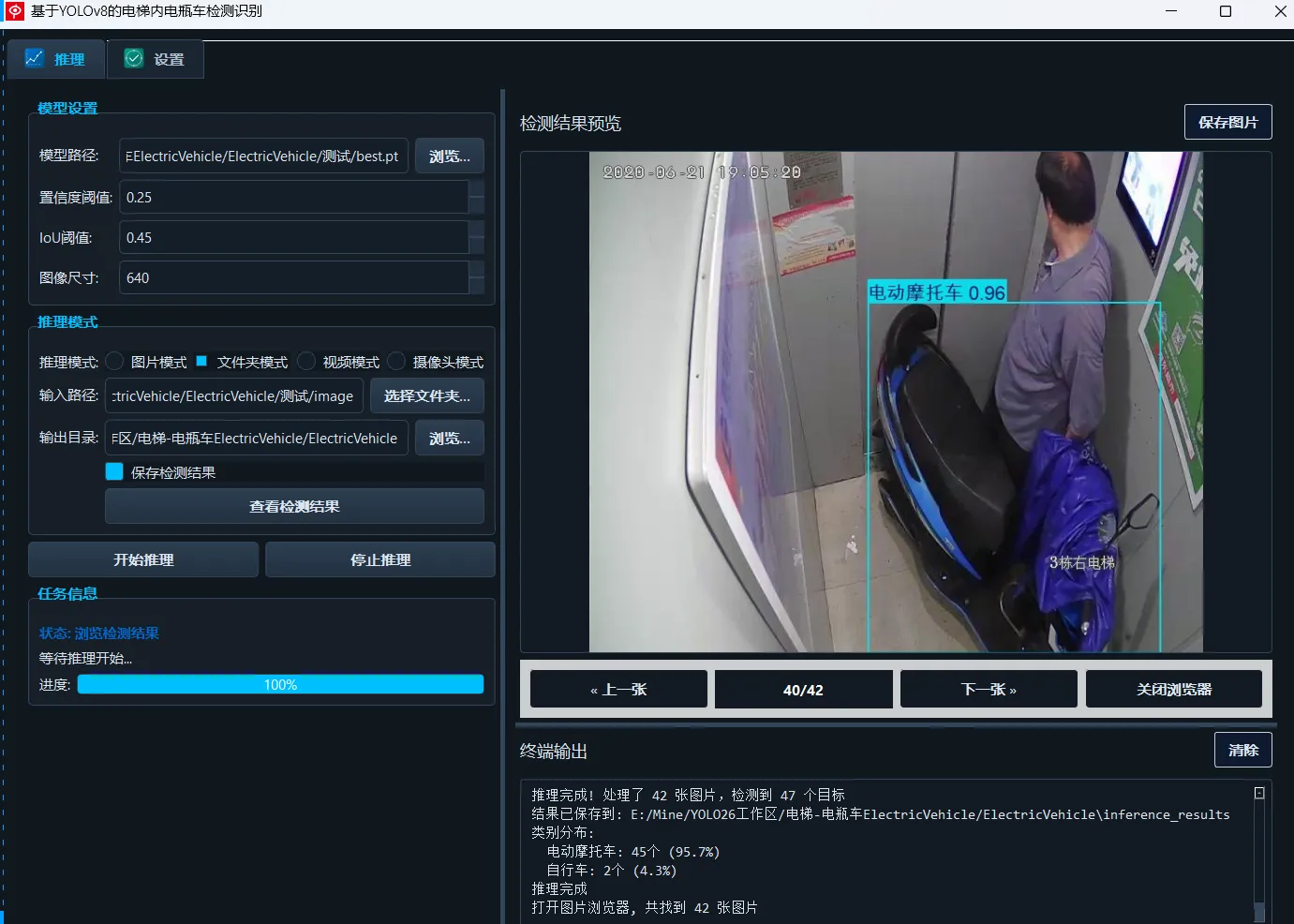
Task: Stop inference with 停止推理
Action: 380,559
